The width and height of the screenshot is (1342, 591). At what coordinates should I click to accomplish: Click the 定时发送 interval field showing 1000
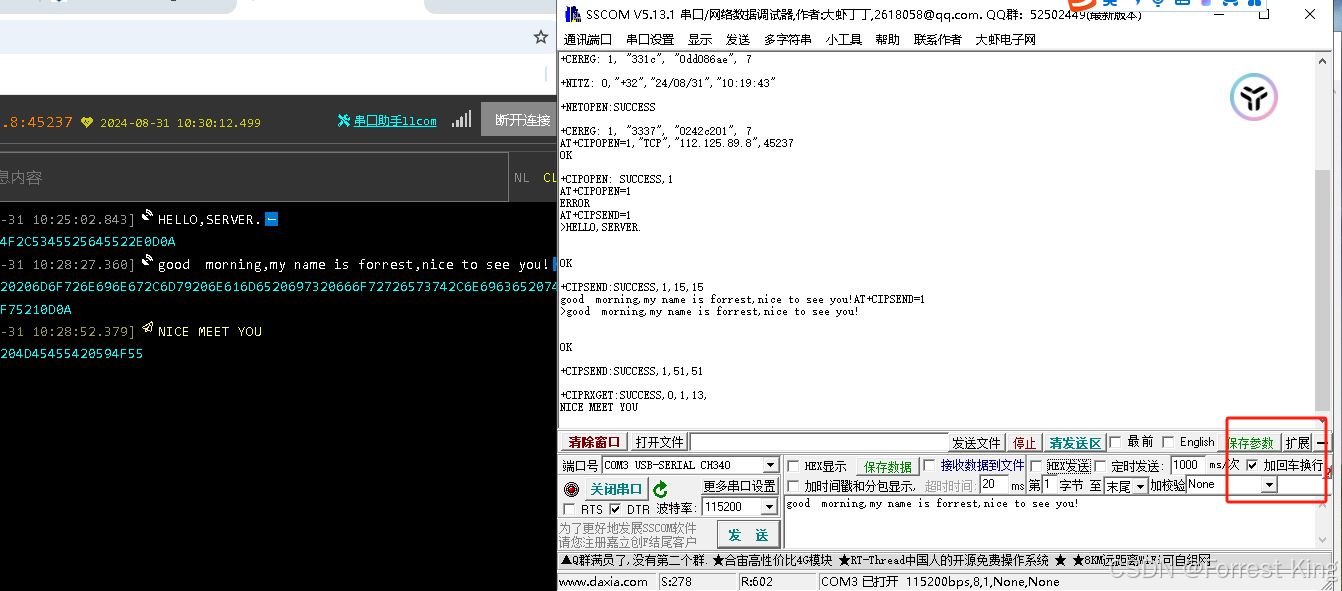[1186, 465]
